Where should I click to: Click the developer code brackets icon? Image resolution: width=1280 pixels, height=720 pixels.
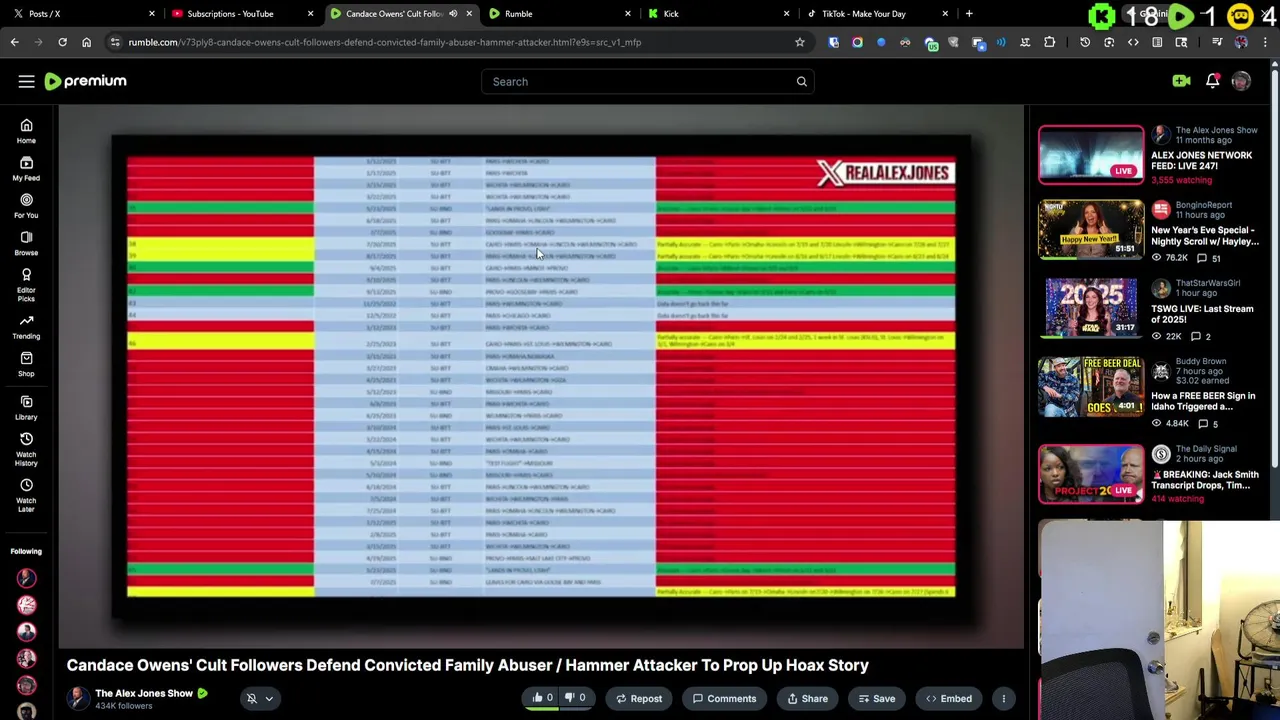pos(1133,42)
